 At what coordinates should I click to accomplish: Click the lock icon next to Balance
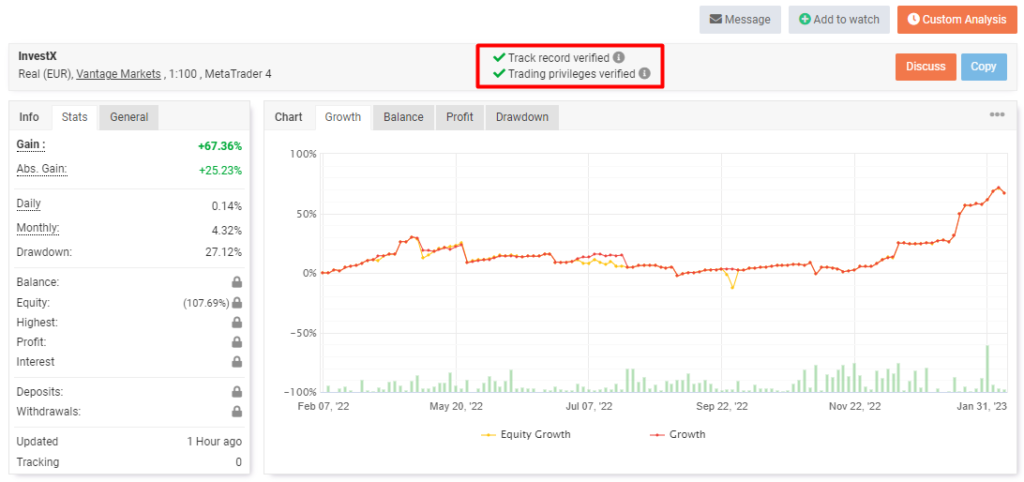[237, 283]
